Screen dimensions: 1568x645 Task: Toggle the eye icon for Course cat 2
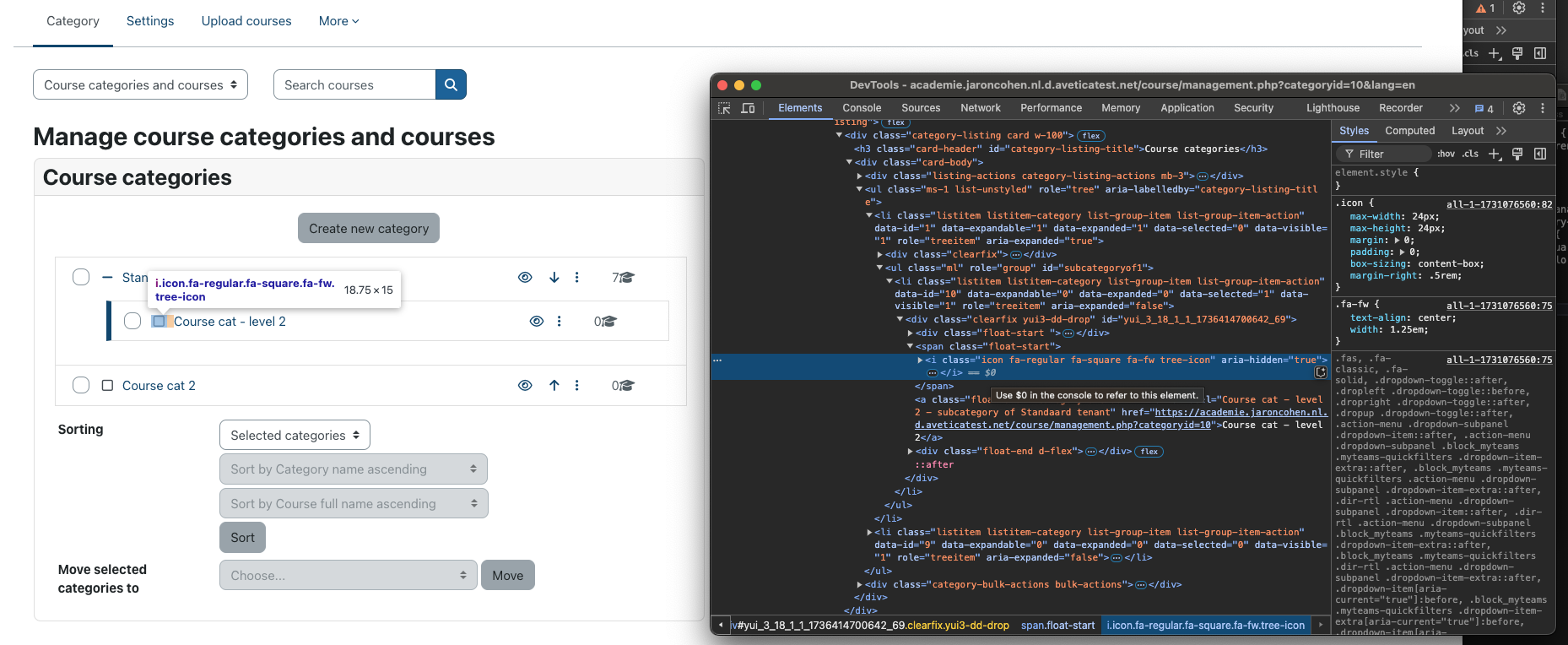pos(525,385)
